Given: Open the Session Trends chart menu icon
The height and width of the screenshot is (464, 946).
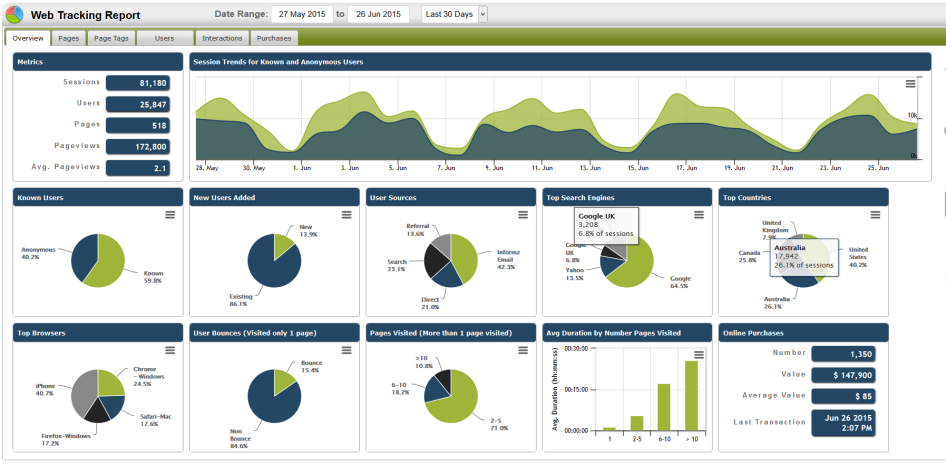Looking at the screenshot, I should (x=910, y=84).
